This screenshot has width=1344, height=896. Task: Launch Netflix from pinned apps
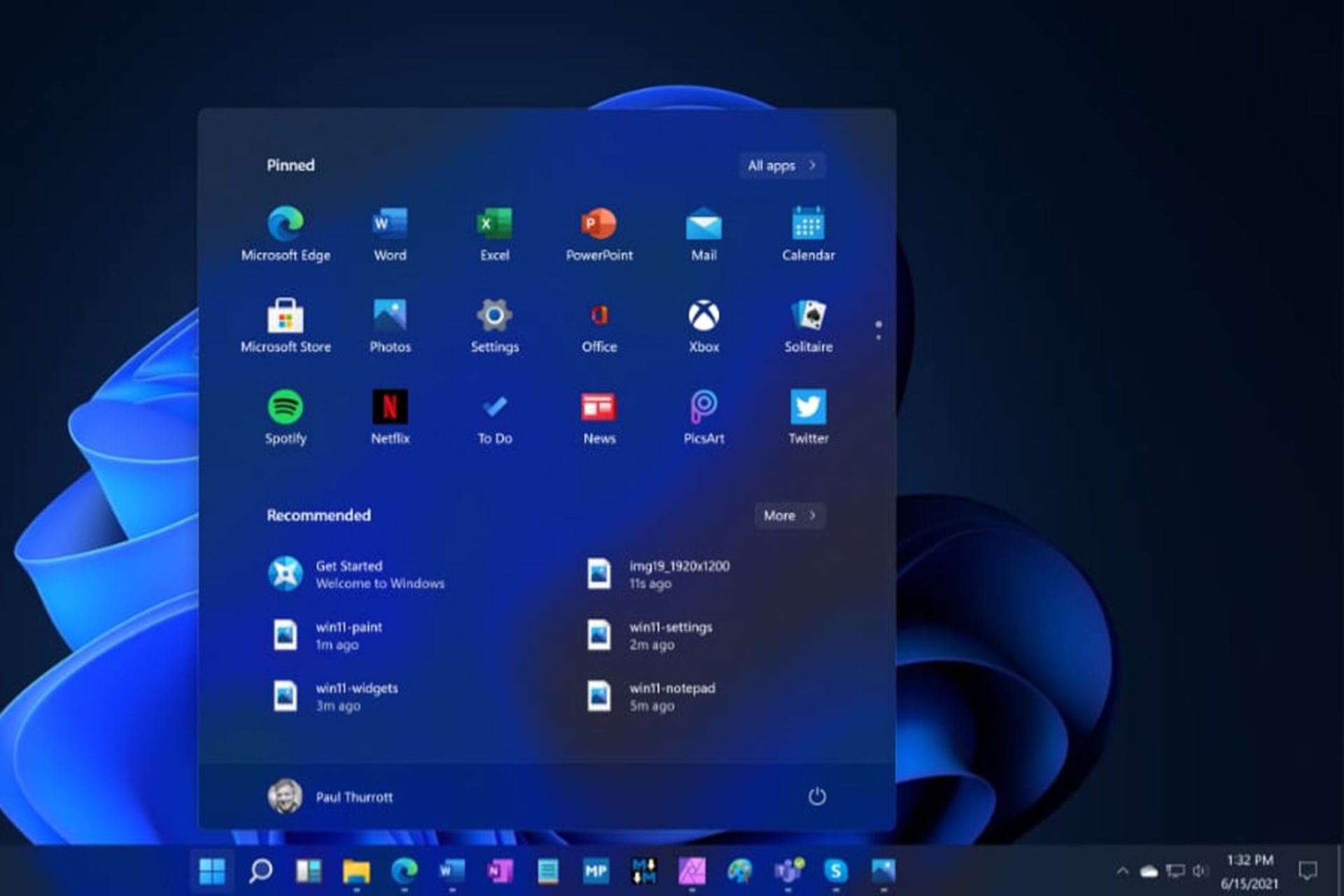click(x=390, y=417)
